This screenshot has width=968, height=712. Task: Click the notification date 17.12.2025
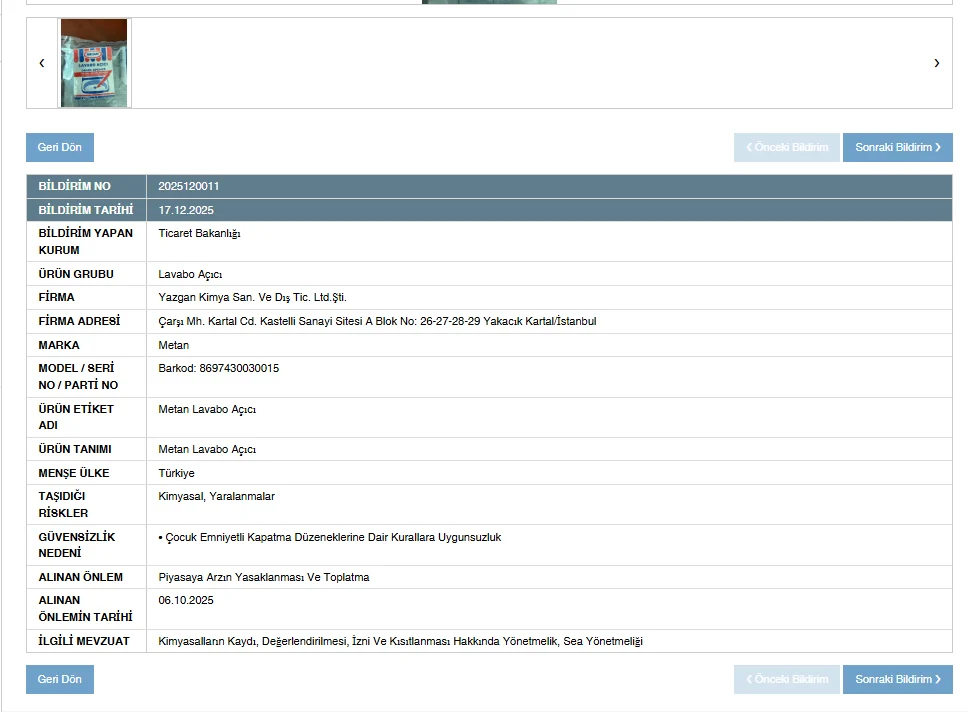186,211
